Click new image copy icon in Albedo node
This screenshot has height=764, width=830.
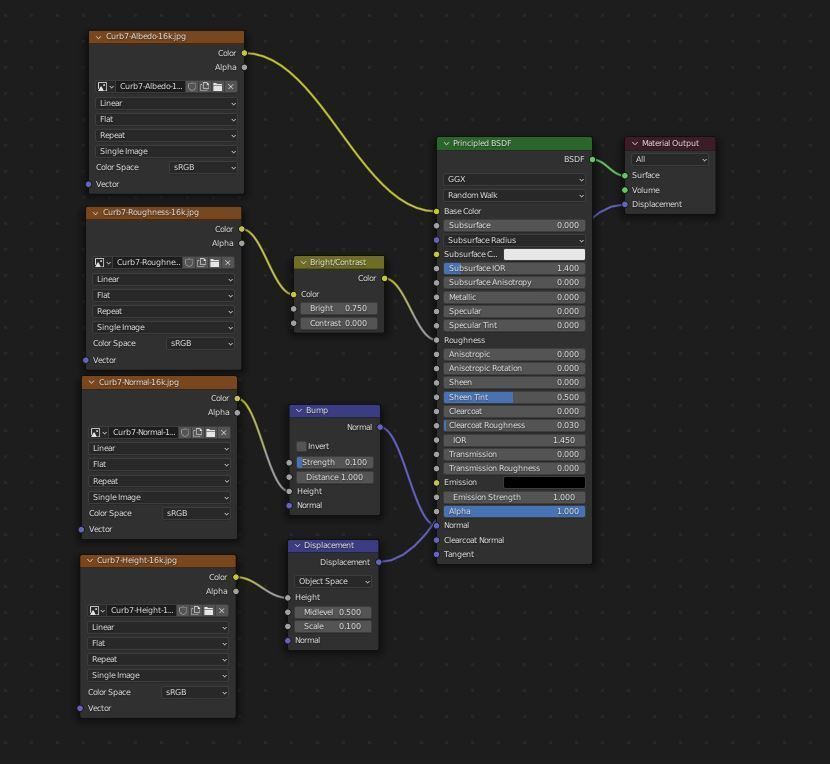[x=205, y=86]
